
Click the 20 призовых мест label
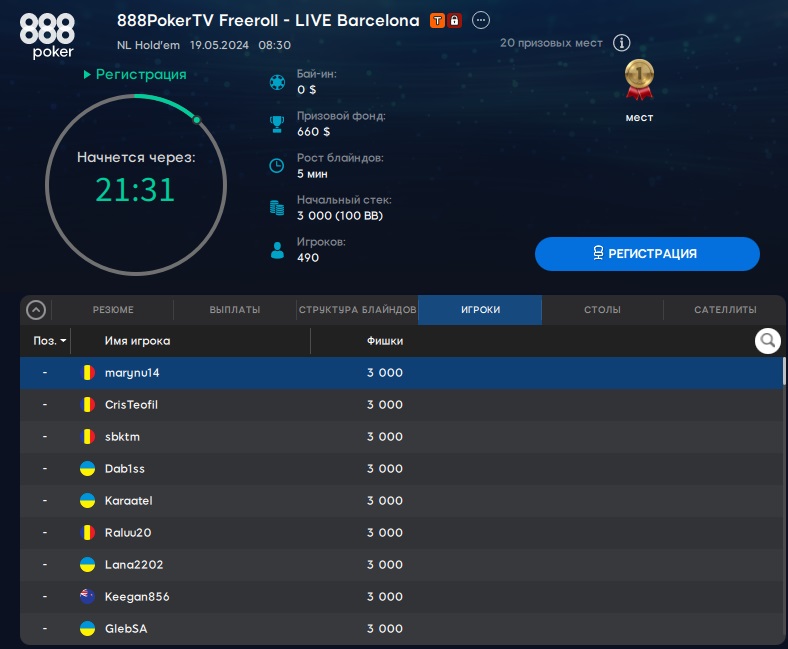[551, 43]
